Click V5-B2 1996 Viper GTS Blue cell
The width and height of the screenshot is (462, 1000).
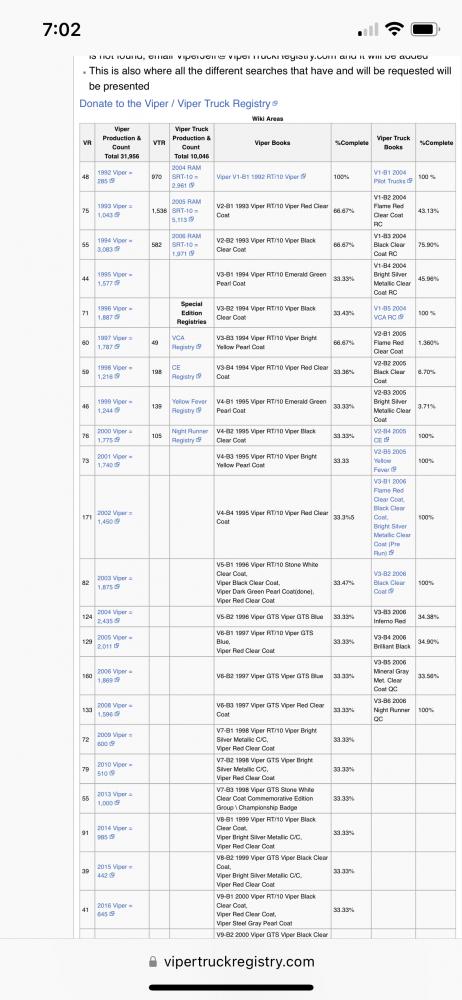click(x=272, y=617)
